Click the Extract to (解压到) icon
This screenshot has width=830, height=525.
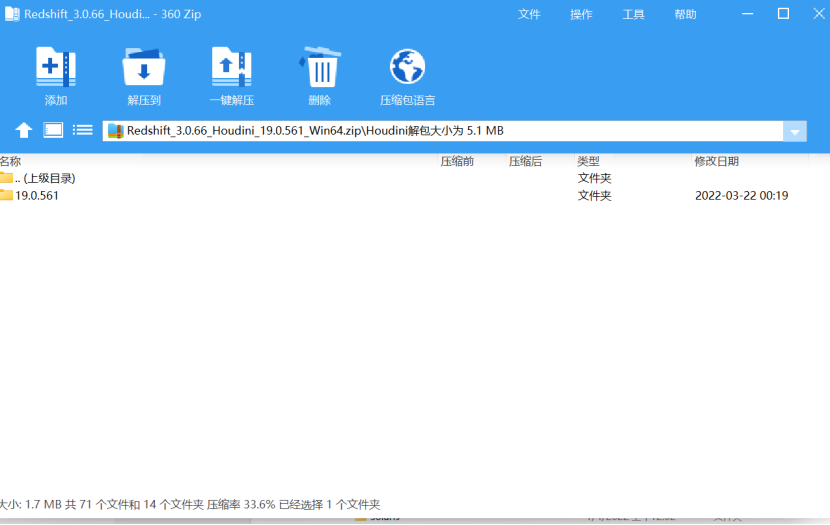click(x=143, y=67)
